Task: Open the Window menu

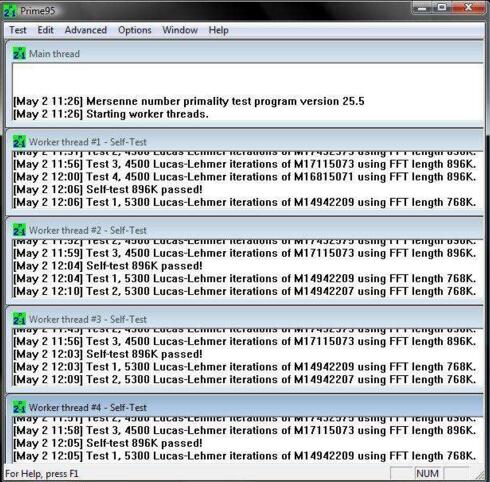Action: (180, 30)
